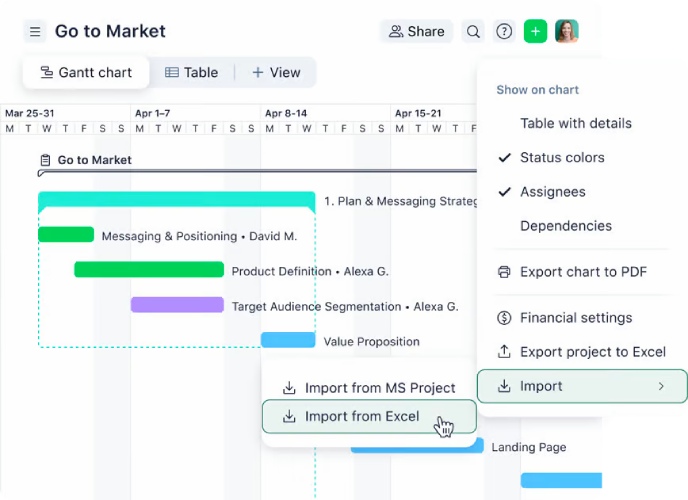Click the blue Value Proposition task bar
Screen dimensions: 688x500
tap(288, 340)
